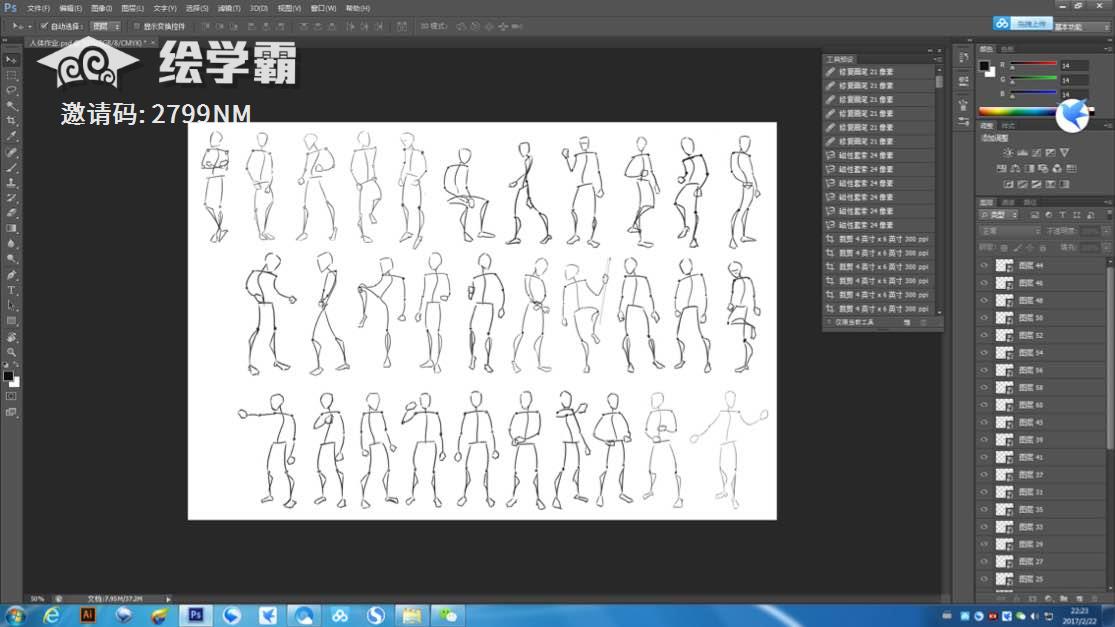Viewport: 1115px width, 627px height.
Task: Open the 基本功能 workspace dropdown
Action: pyautogui.click(x=1081, y=27)
